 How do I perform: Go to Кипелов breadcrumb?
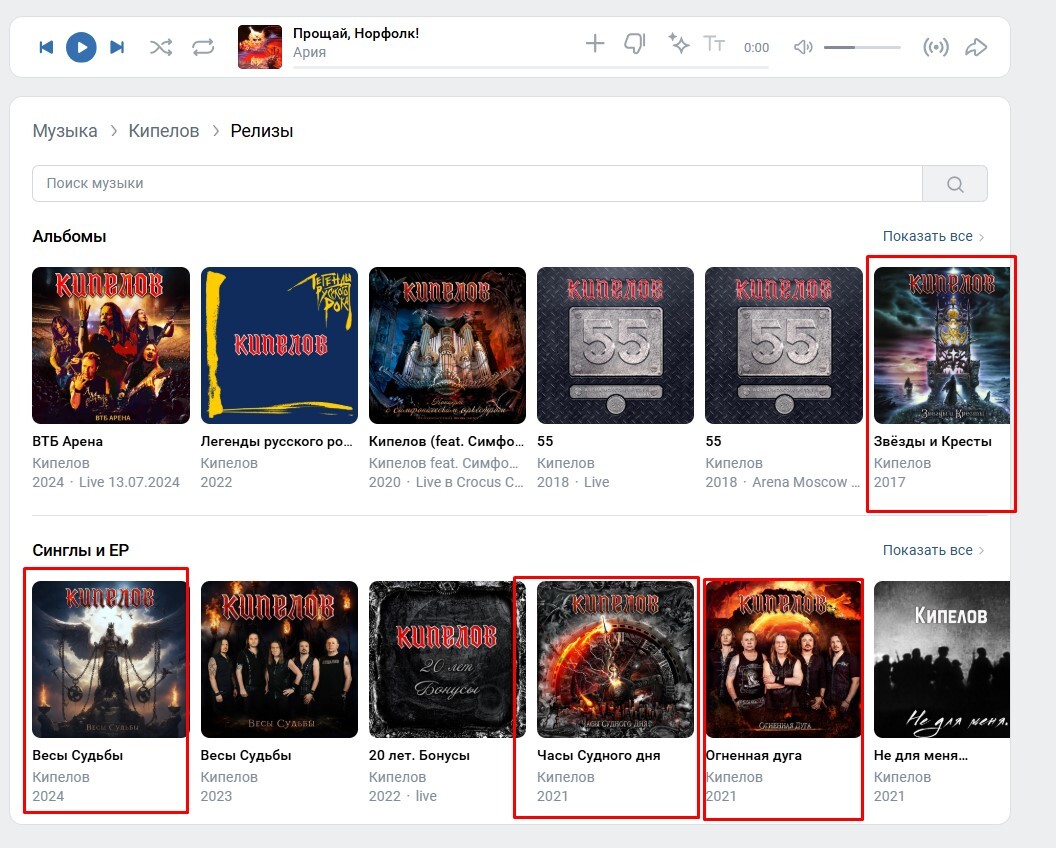(x=164, y=131)
